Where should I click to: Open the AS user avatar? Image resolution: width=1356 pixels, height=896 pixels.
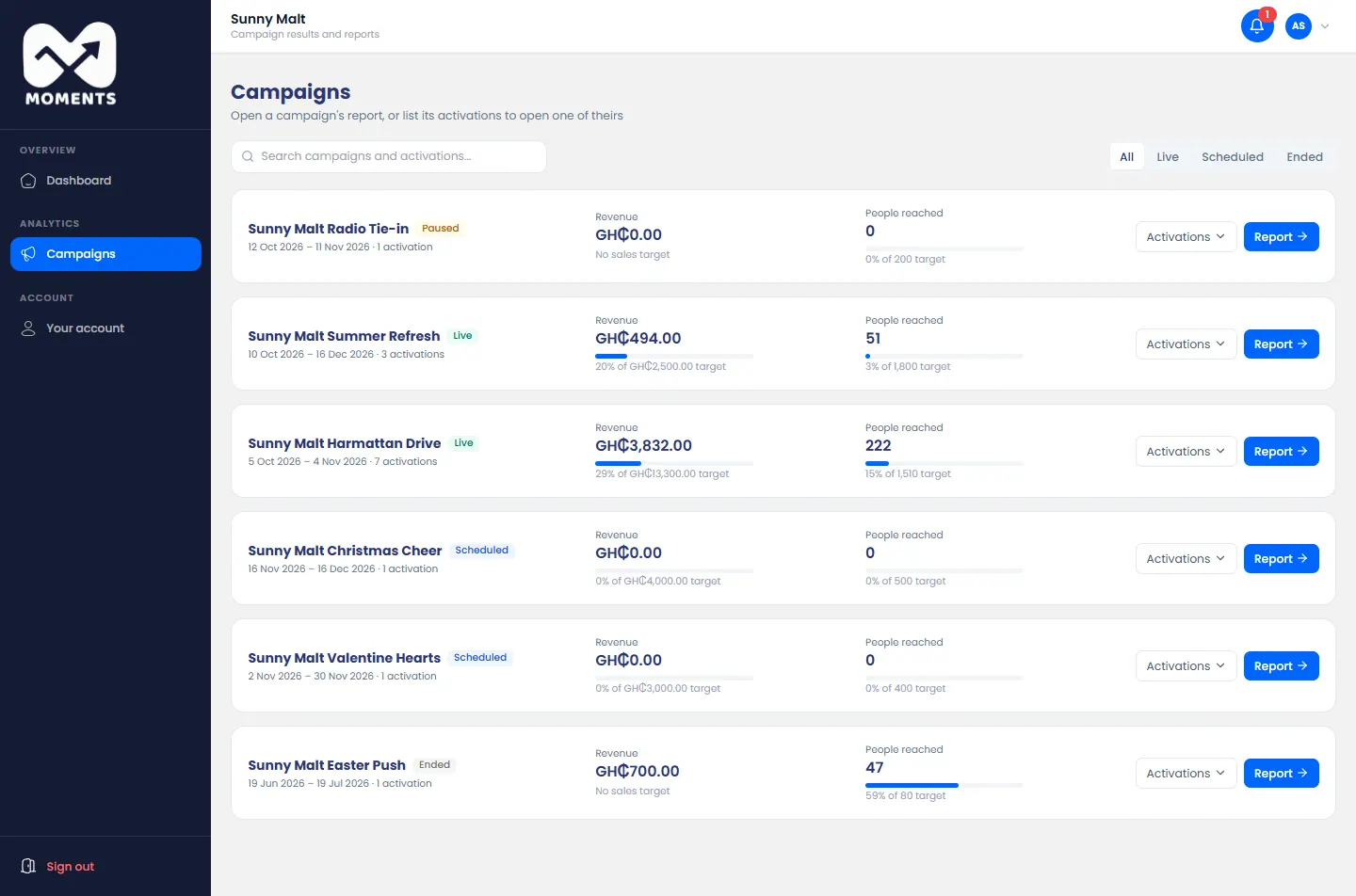click(x=1299, y=26)
